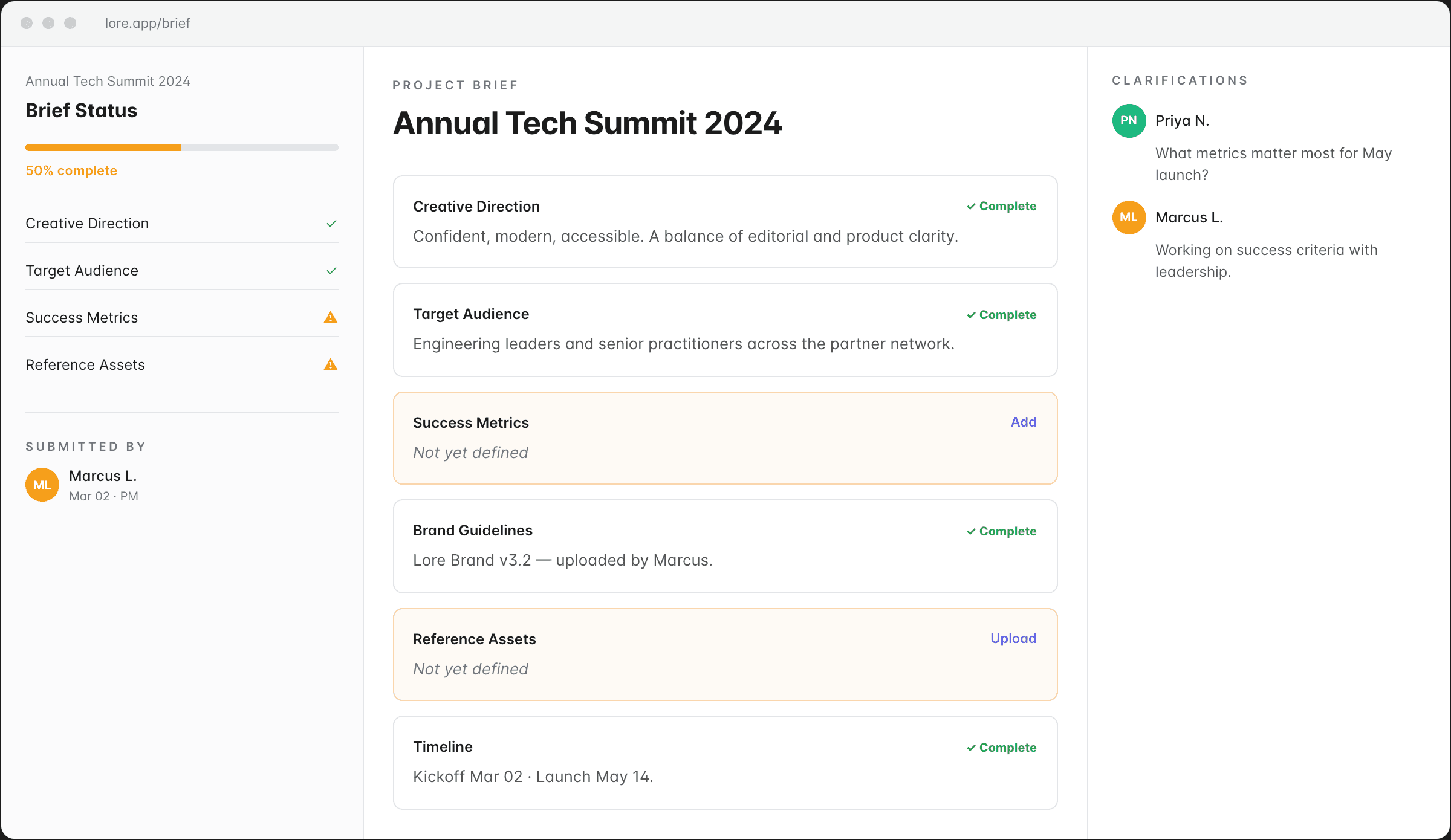Add success metrics via the Add link

click(x=1023, y=422)
